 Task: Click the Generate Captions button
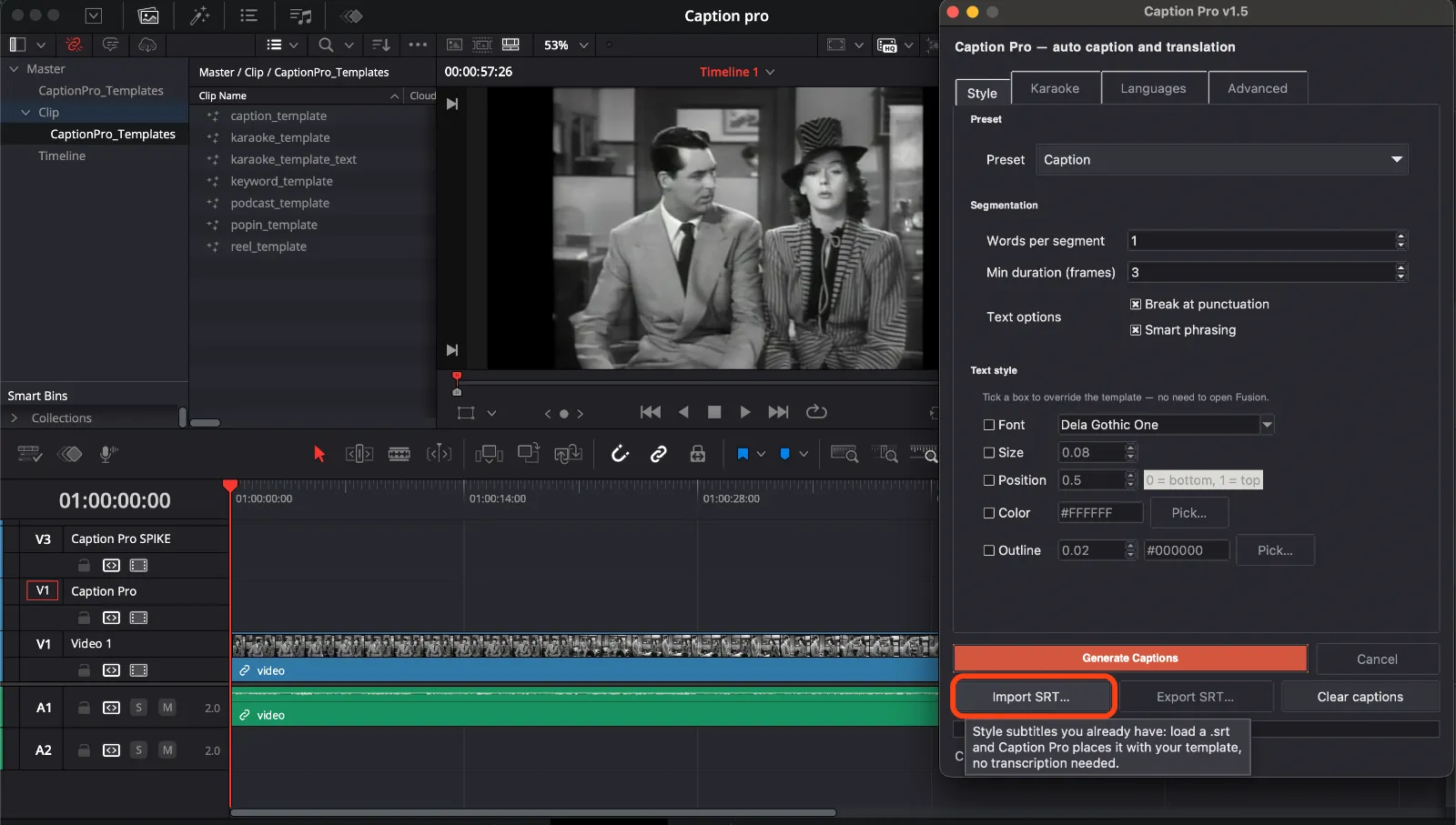[x=1130, y=659]
